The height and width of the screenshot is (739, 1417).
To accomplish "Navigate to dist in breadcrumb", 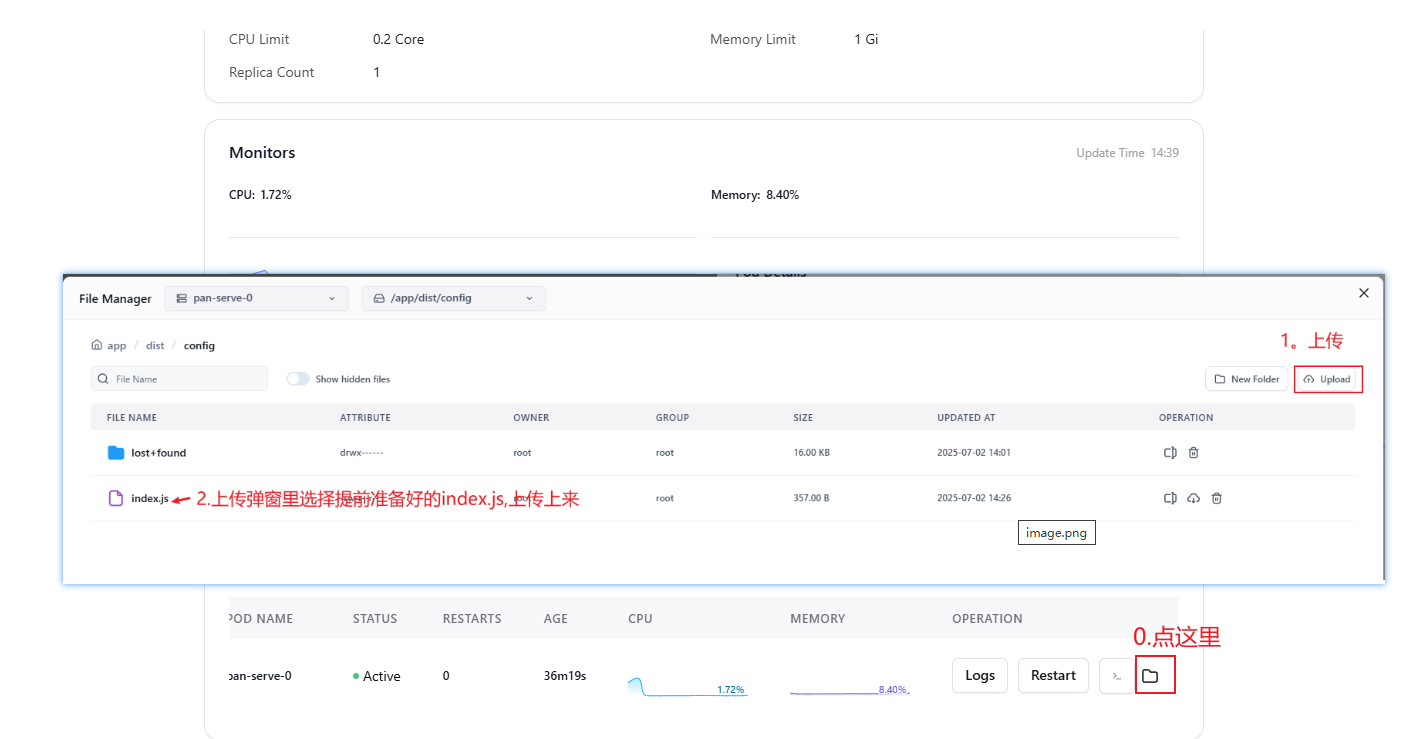I will [x=155, y=345].
